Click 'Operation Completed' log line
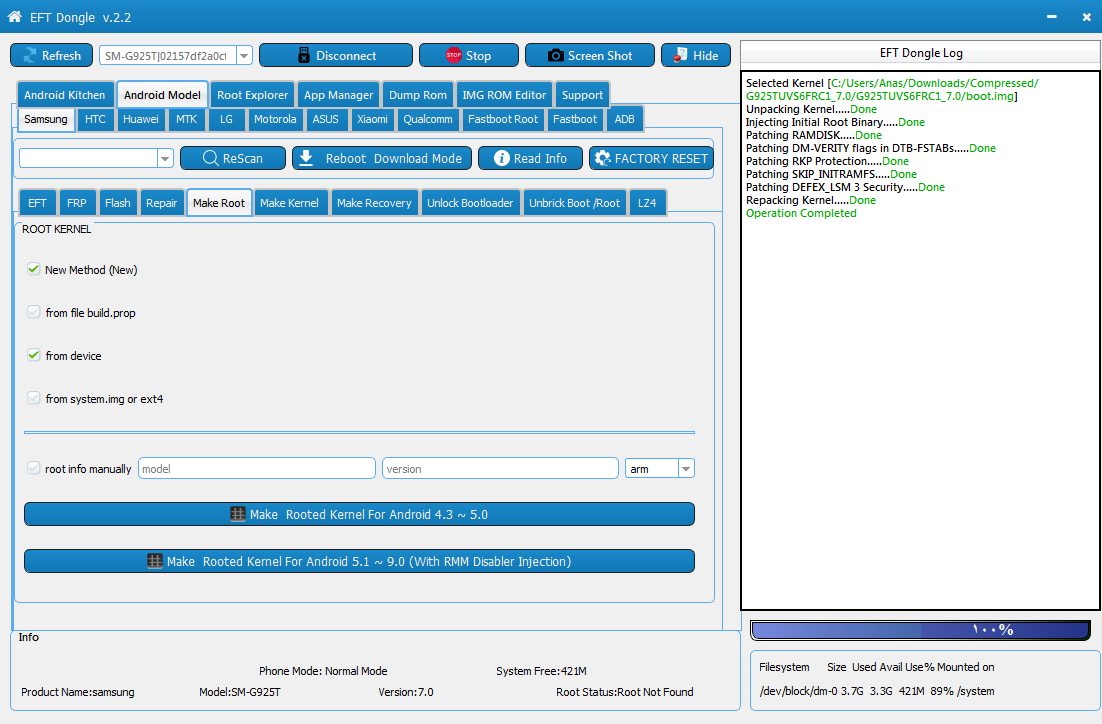The width and height of the screenshot is (1102, 724). pyautogui.click(x=801, y=213)
